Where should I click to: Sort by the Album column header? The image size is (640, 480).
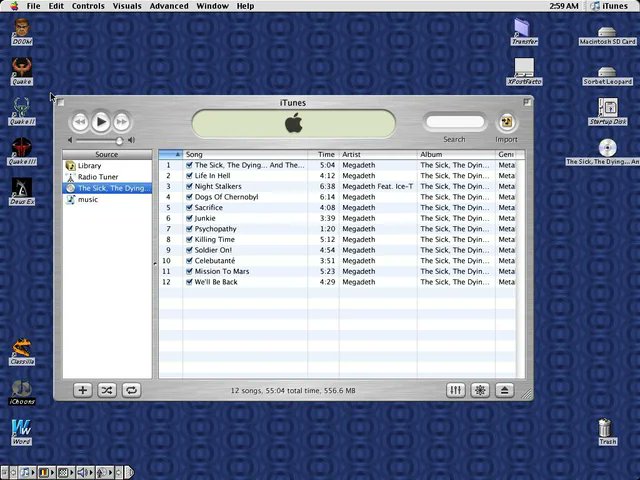[456, 154]
